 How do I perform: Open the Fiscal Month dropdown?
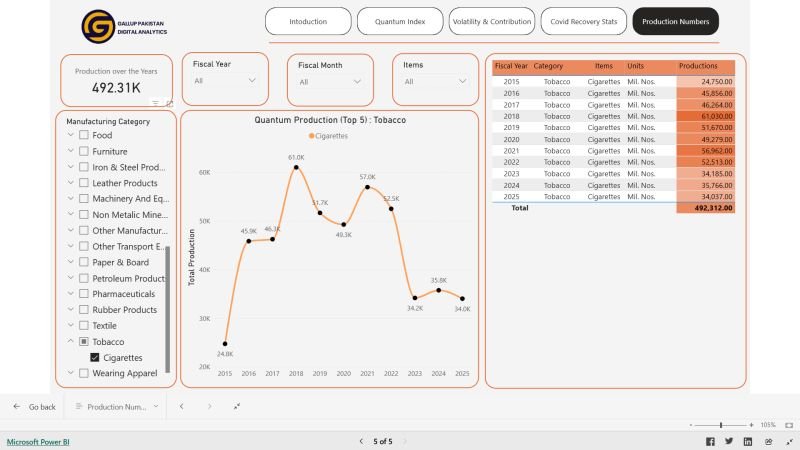point(330,81)
